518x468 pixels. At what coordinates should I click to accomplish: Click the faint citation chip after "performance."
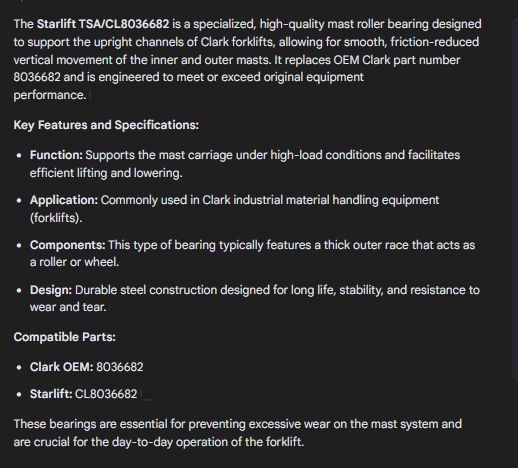(147, 96)
